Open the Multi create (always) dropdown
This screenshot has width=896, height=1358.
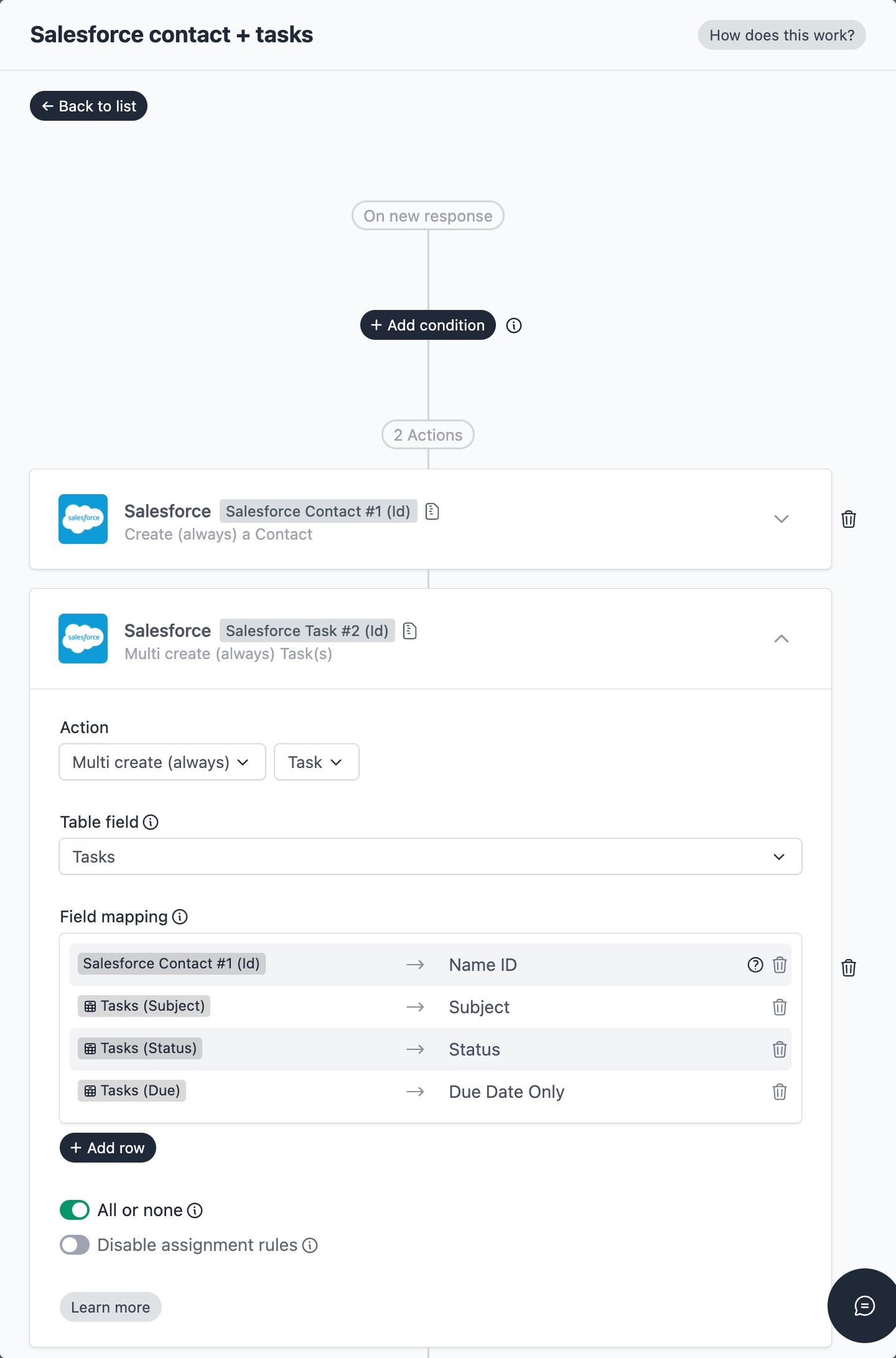coord(162,762)
